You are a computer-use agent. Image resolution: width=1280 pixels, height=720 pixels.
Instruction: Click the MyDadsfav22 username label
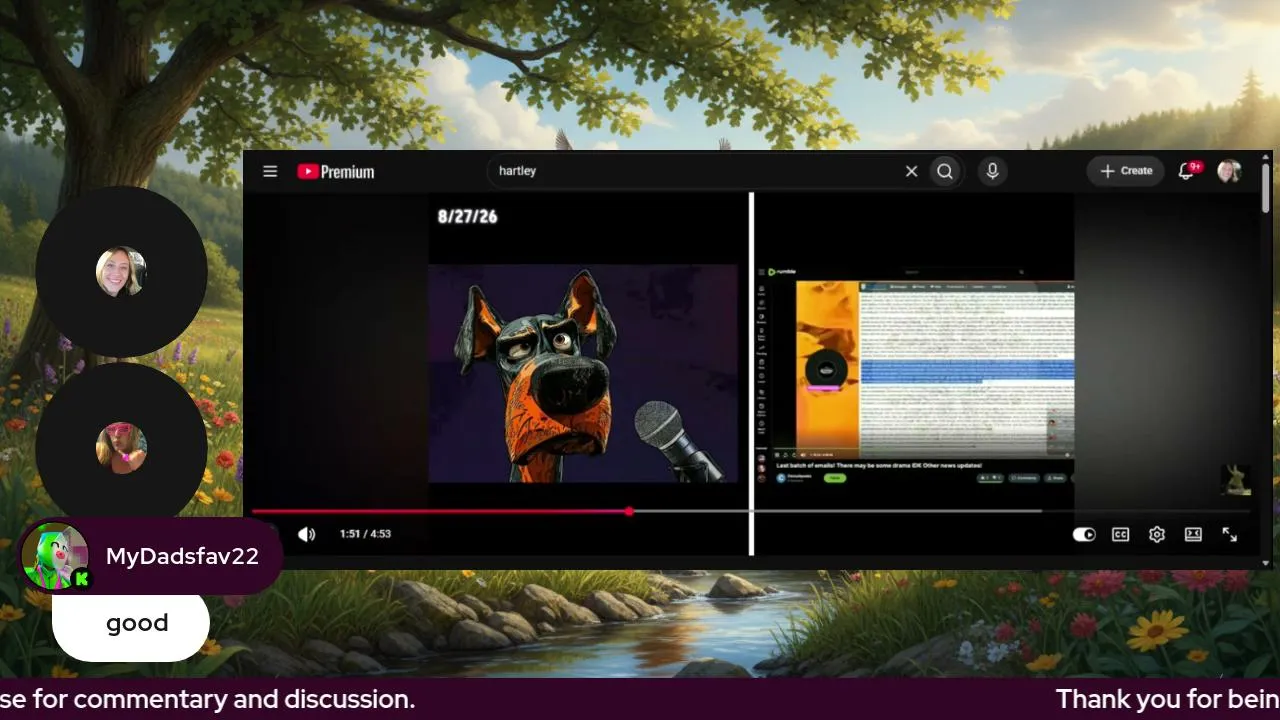click(182, 557)
